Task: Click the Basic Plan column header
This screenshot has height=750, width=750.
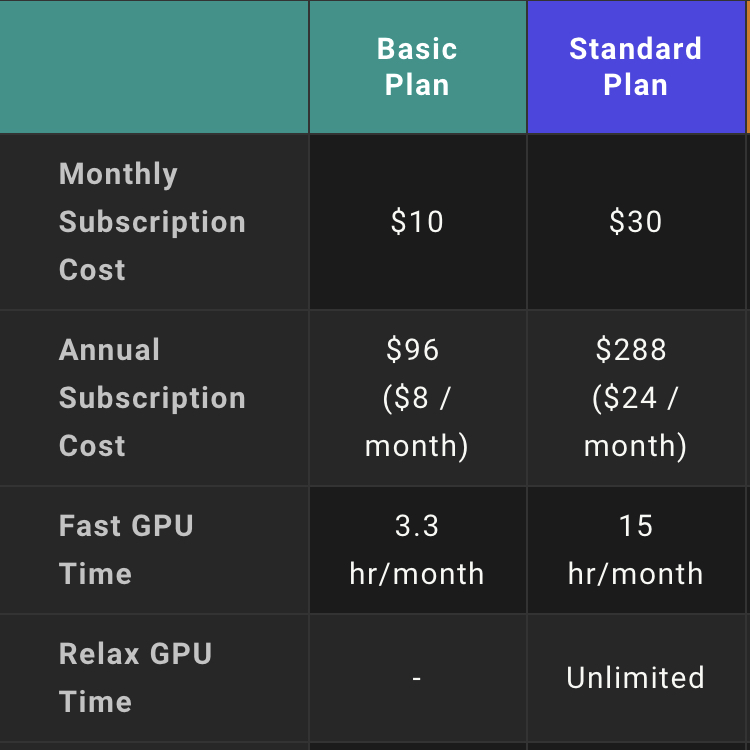Action: coord(418,66)
